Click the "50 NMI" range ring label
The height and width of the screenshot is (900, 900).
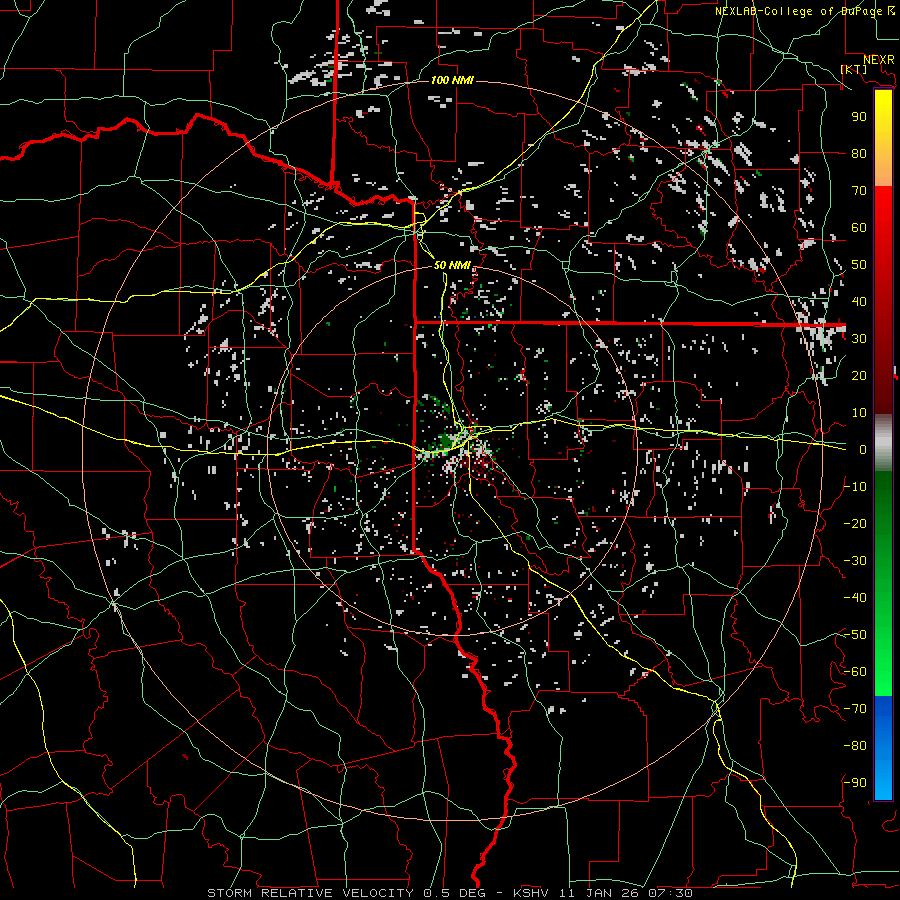[x=452, y=265]
